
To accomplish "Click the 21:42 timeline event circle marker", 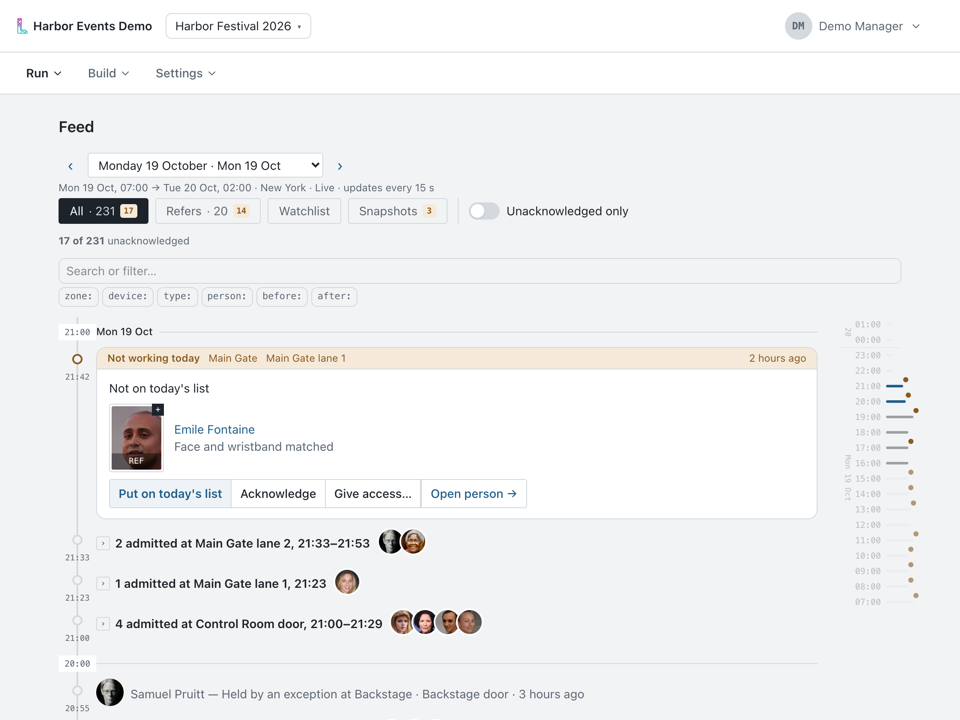I will click(77, 359).
